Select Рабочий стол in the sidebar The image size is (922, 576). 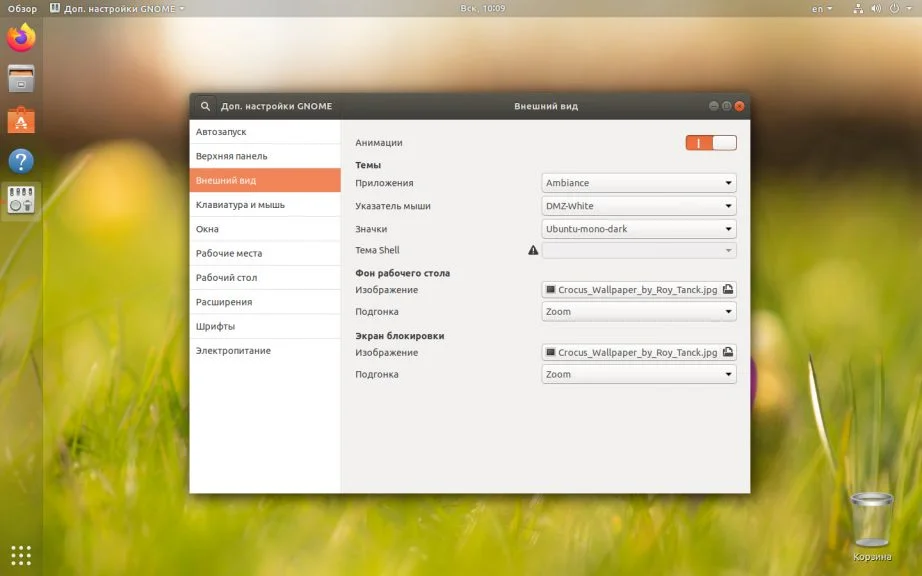265,277
